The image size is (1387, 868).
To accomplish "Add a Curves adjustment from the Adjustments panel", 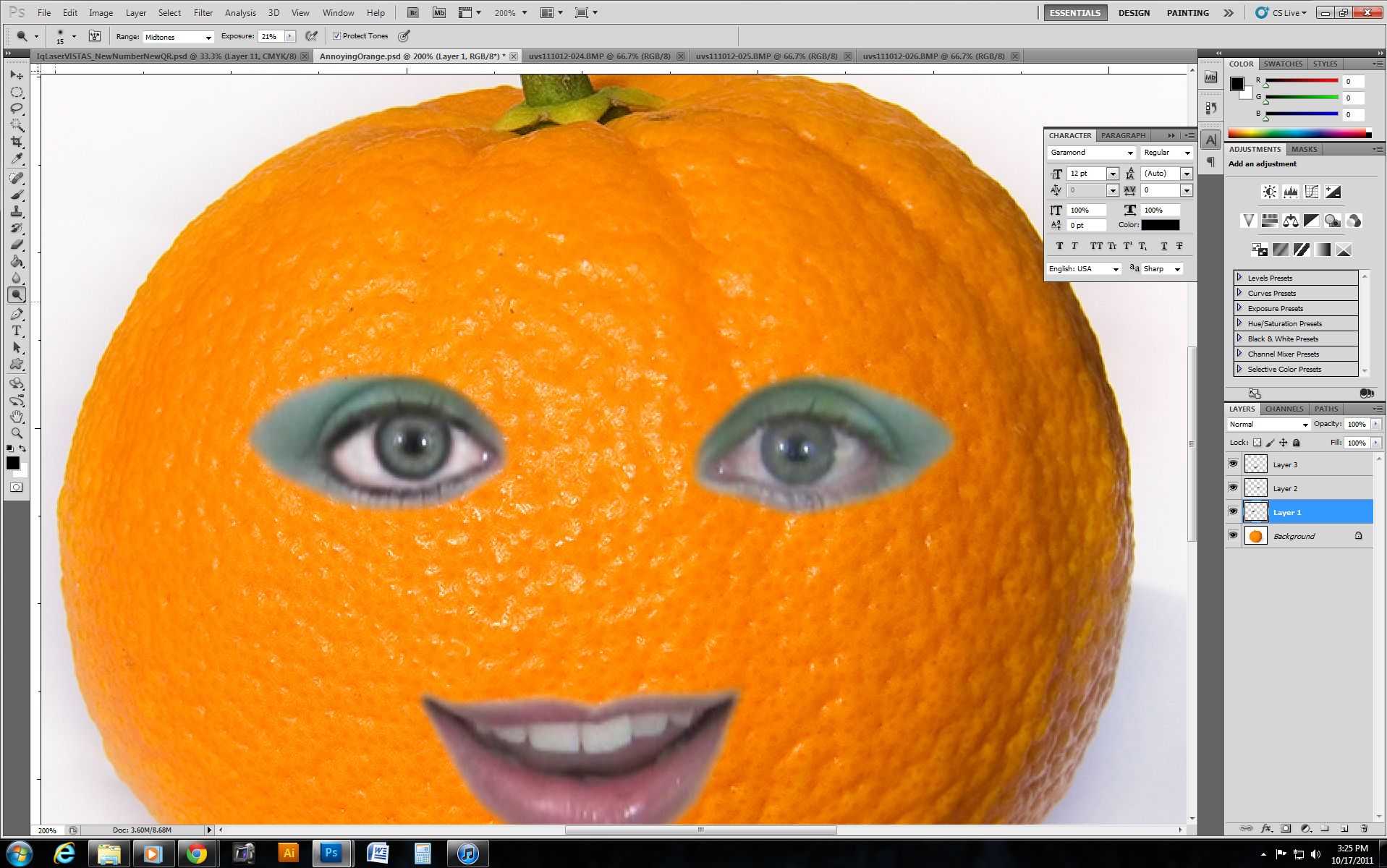I will click(1312, 192).
